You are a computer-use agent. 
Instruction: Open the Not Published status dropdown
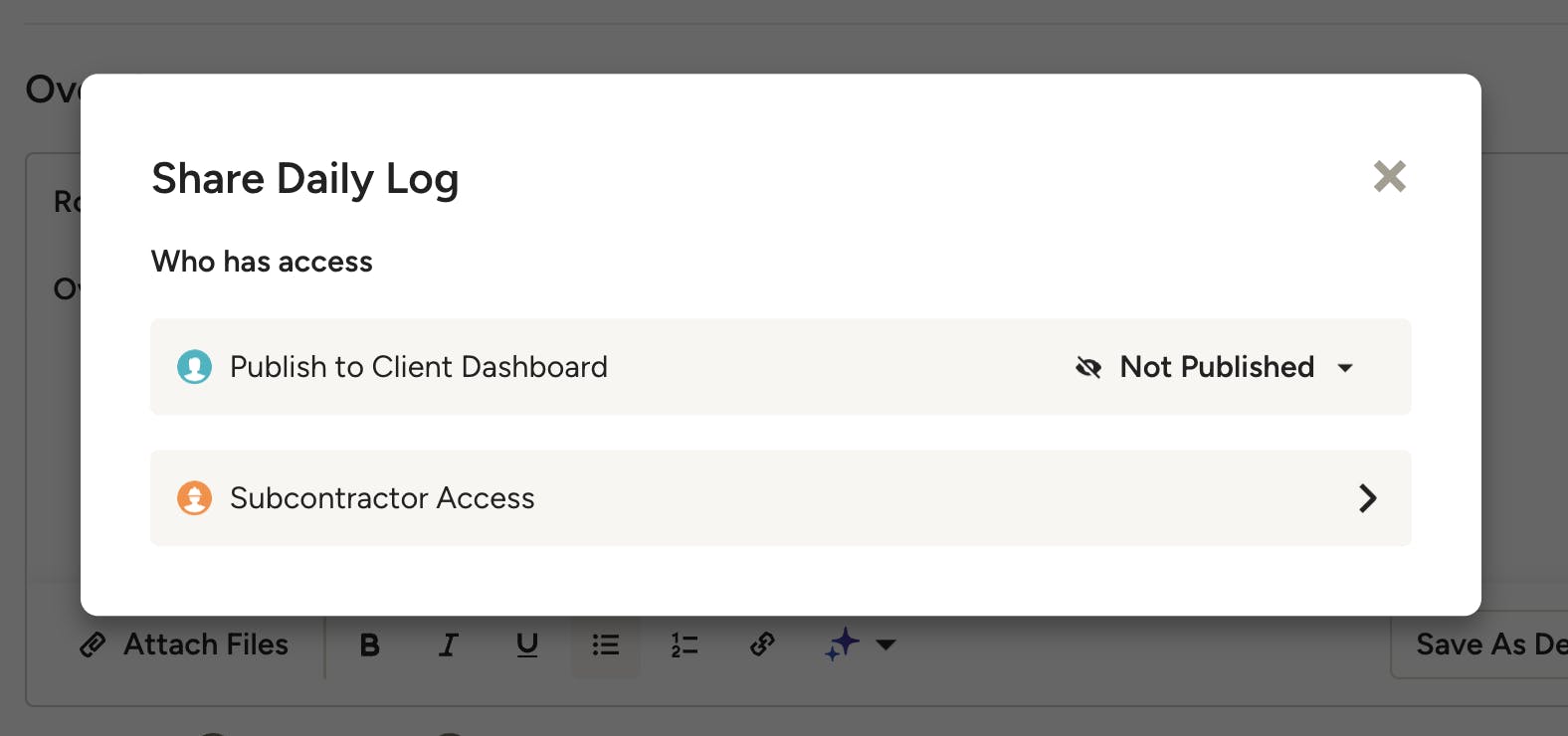tap(1216, 367)
